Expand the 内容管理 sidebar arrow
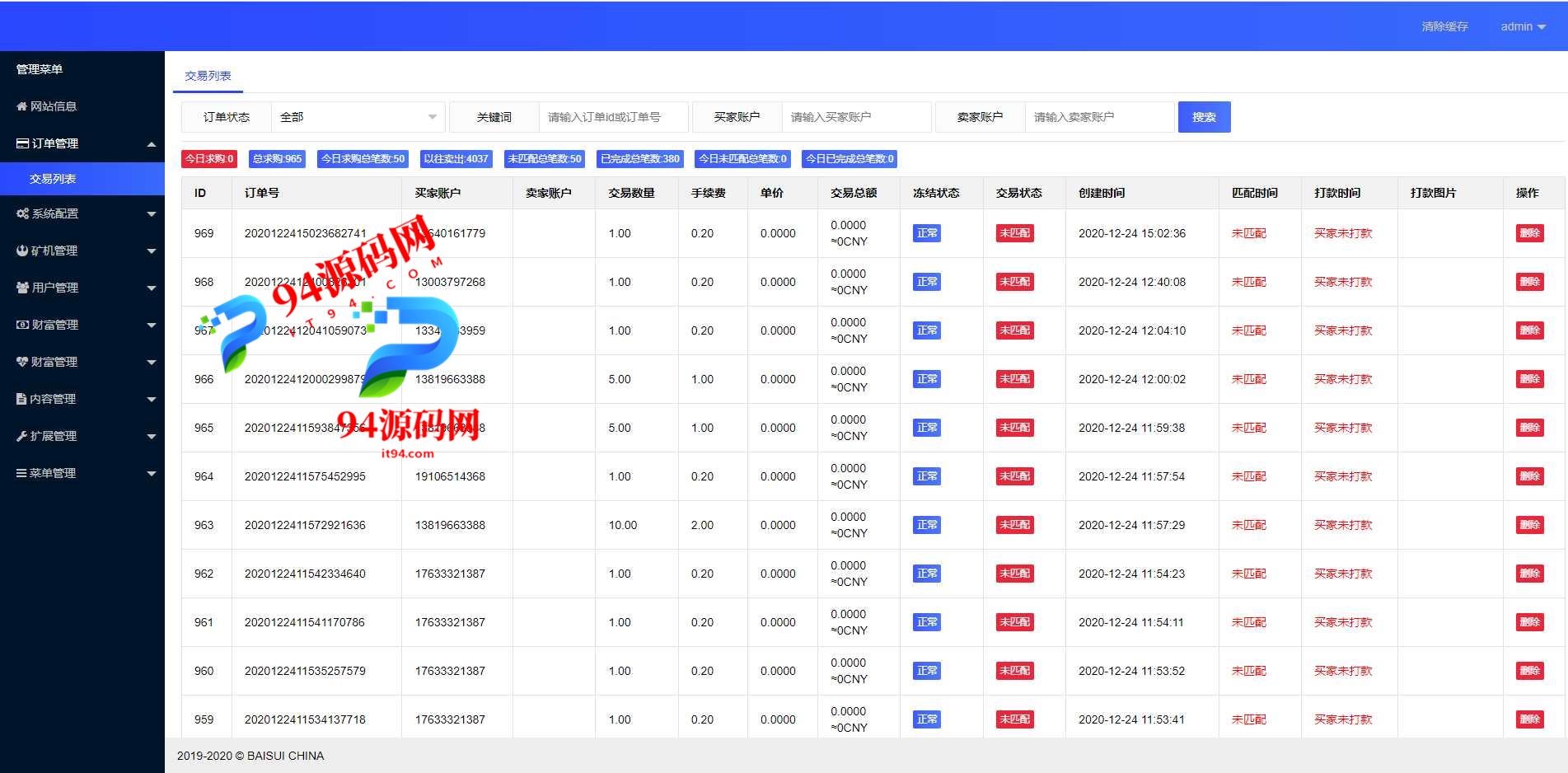 (152, 400)
